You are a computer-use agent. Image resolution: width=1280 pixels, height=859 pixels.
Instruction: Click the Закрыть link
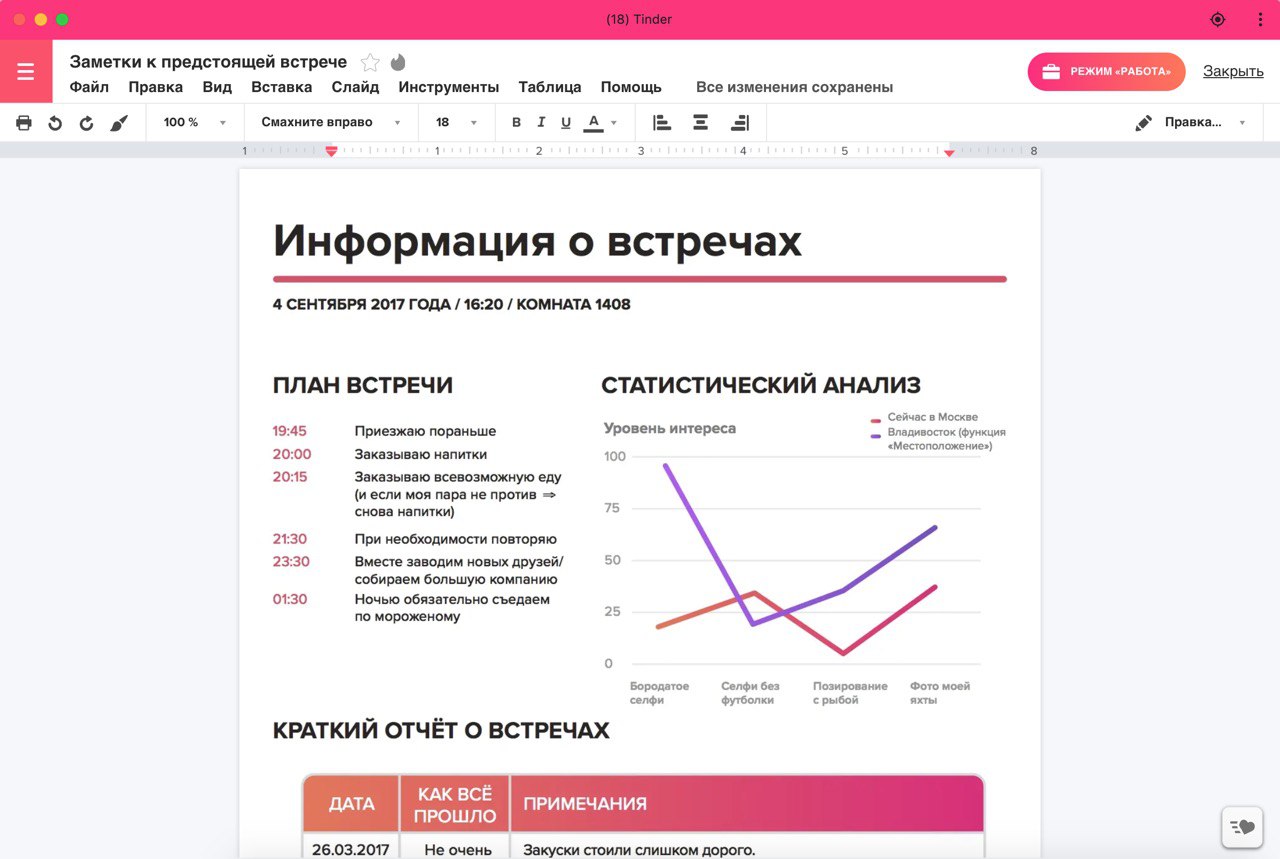click(x=1233, y=71)
